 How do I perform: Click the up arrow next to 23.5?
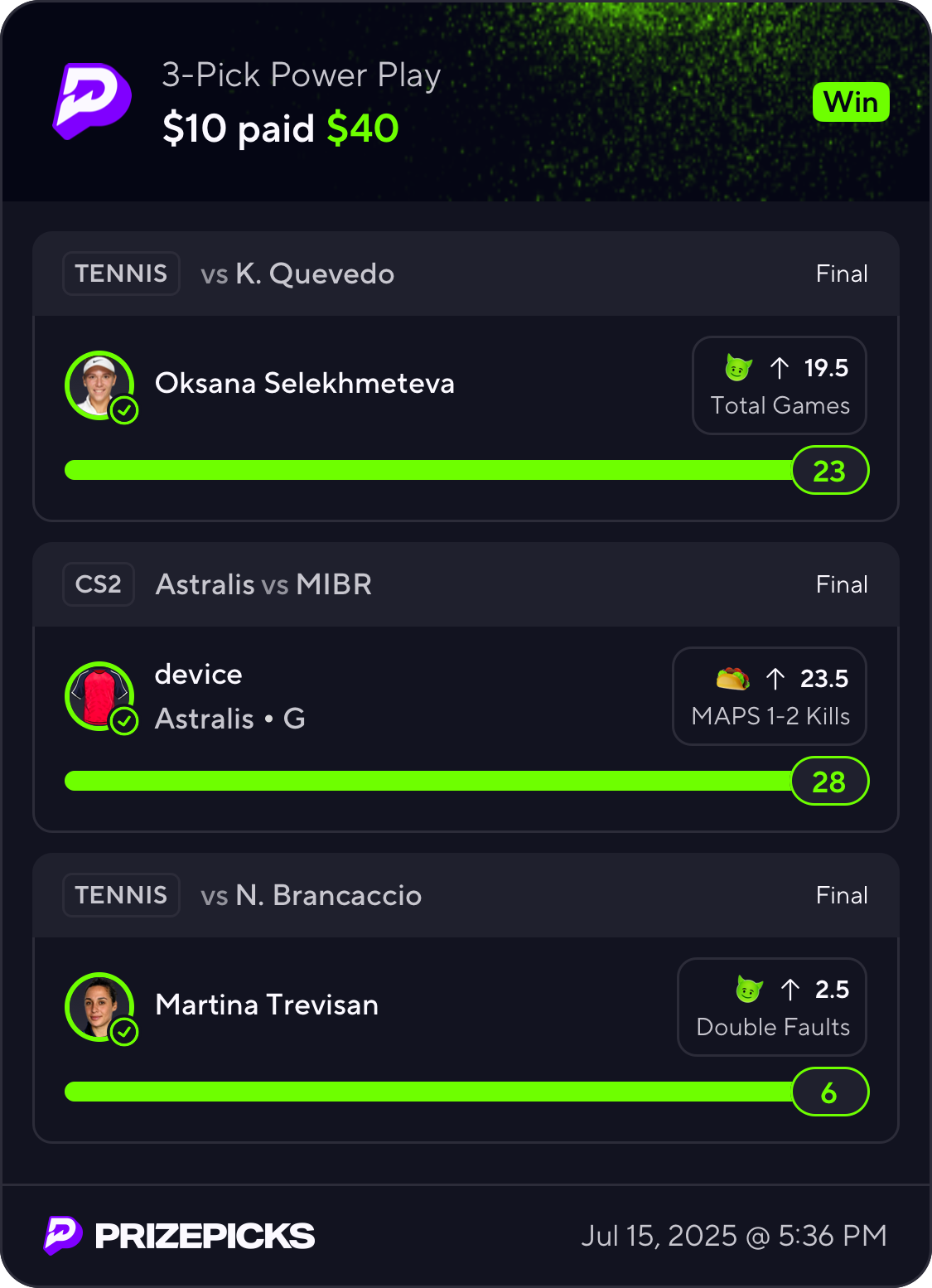[775, 679]
